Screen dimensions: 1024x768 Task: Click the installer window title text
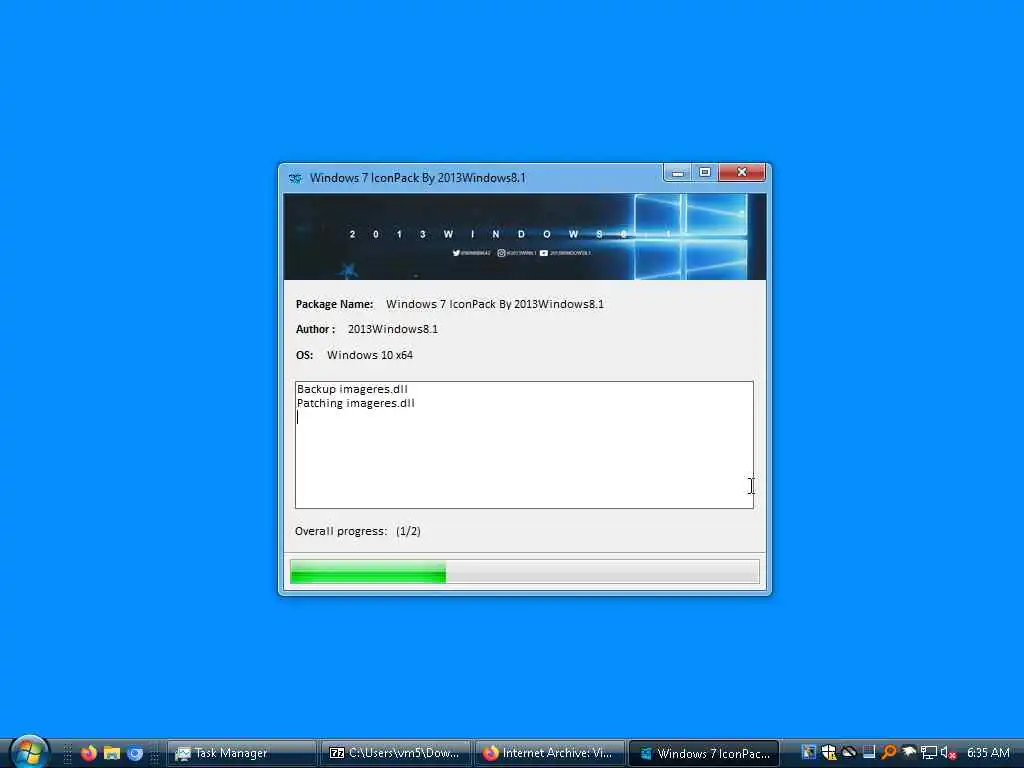point(417,178)
